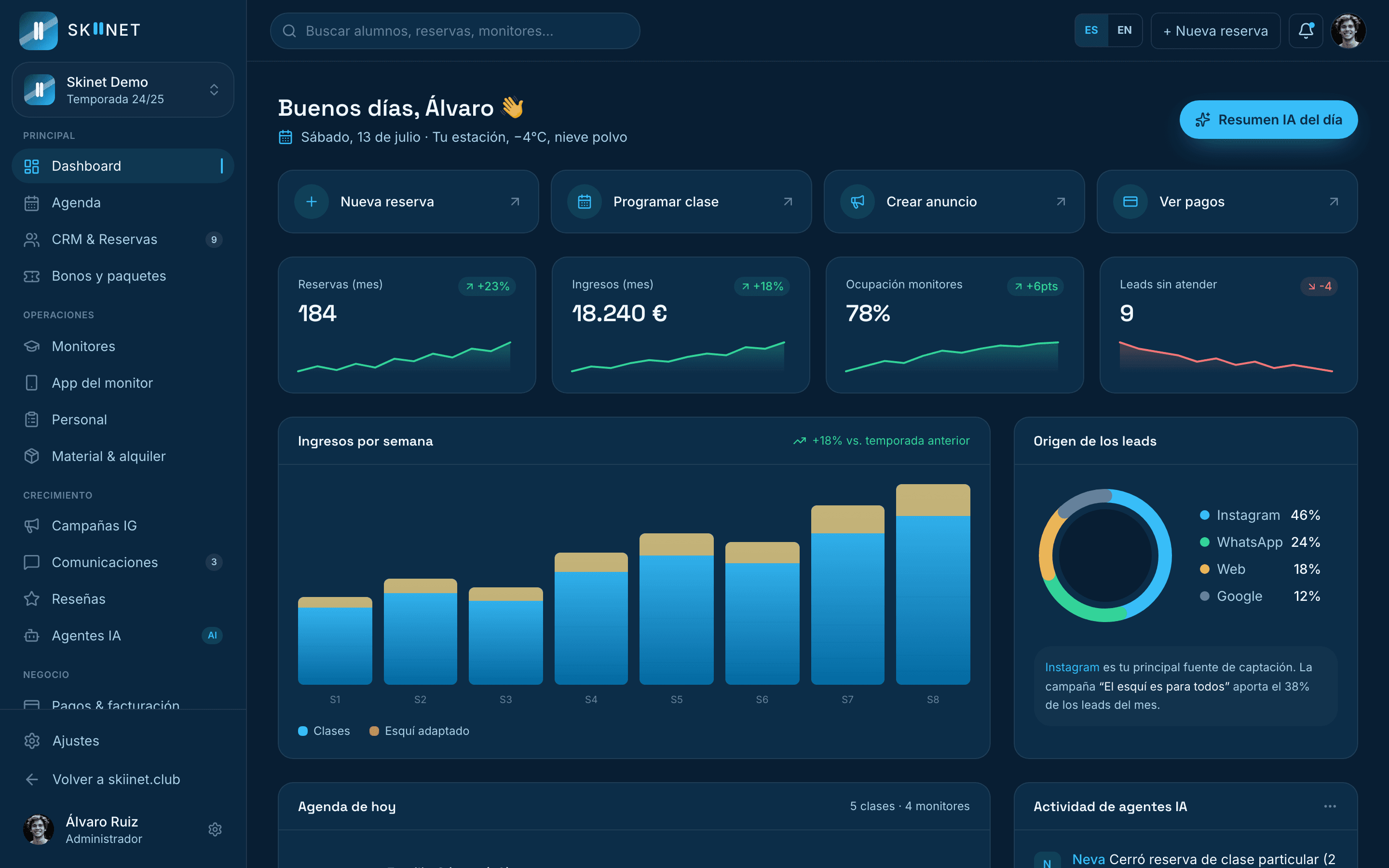Click the WhatsApp 24% legend entry
The width and height of the screenshot is (1389, 868).
1260,542
